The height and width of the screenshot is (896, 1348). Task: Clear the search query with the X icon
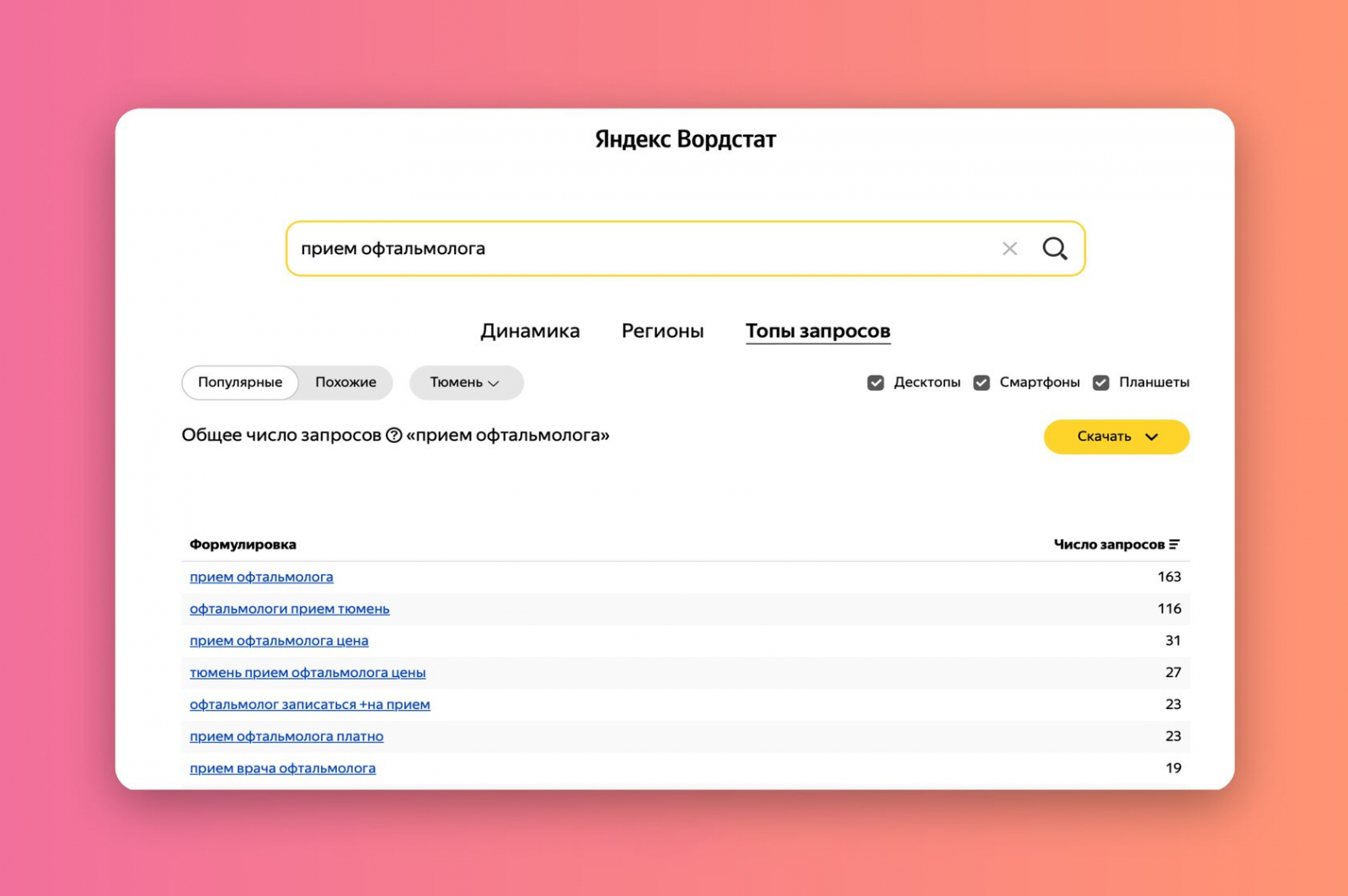click(x=1009, y=248)
